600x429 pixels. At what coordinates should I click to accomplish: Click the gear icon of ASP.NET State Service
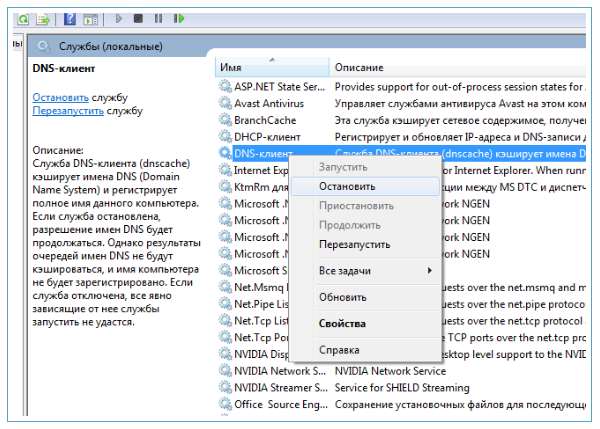tap(225, 86)
